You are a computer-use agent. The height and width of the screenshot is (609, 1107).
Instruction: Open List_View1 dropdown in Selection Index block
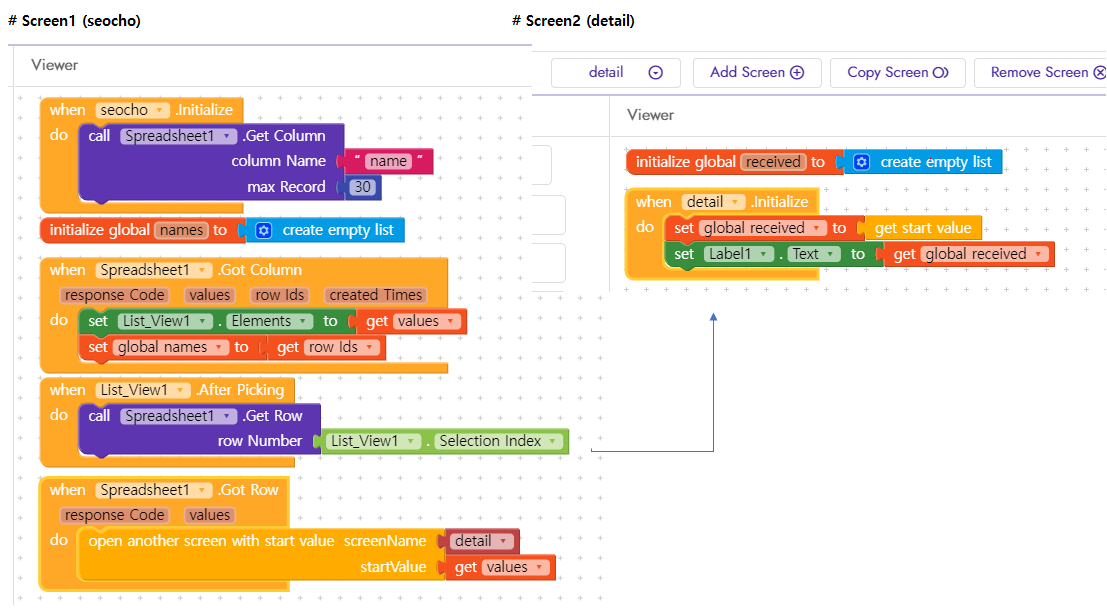point(373,442)
